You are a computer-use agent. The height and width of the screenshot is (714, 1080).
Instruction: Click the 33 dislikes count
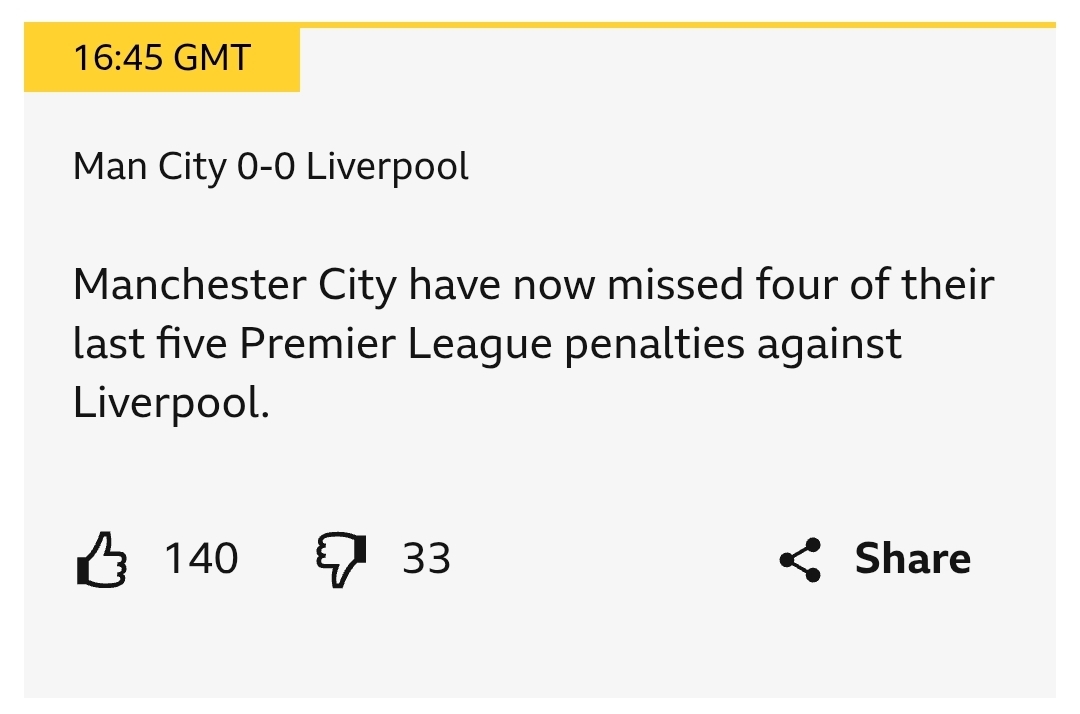coord(426,558)
